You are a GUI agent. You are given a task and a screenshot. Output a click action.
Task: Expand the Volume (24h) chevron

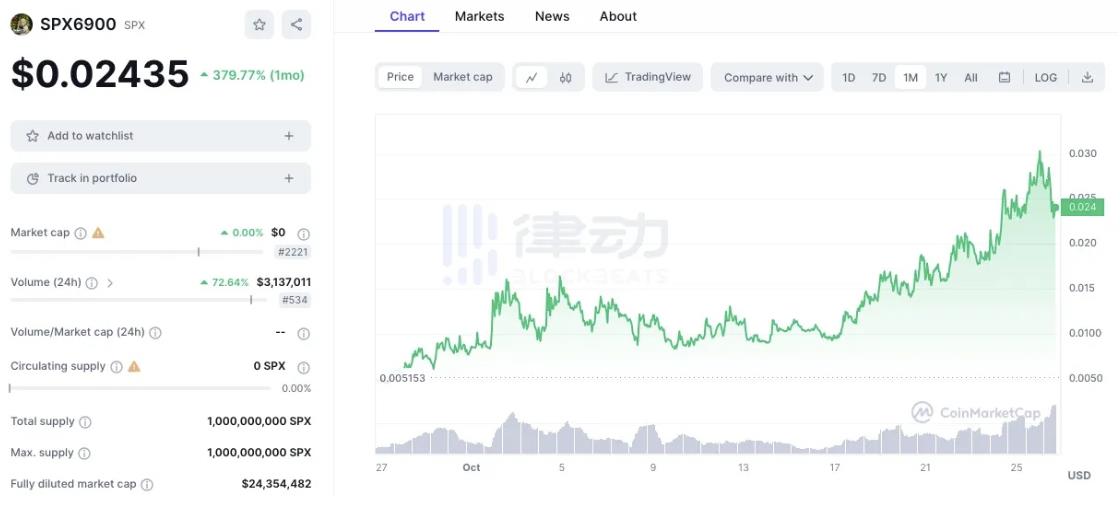point(110,283)
